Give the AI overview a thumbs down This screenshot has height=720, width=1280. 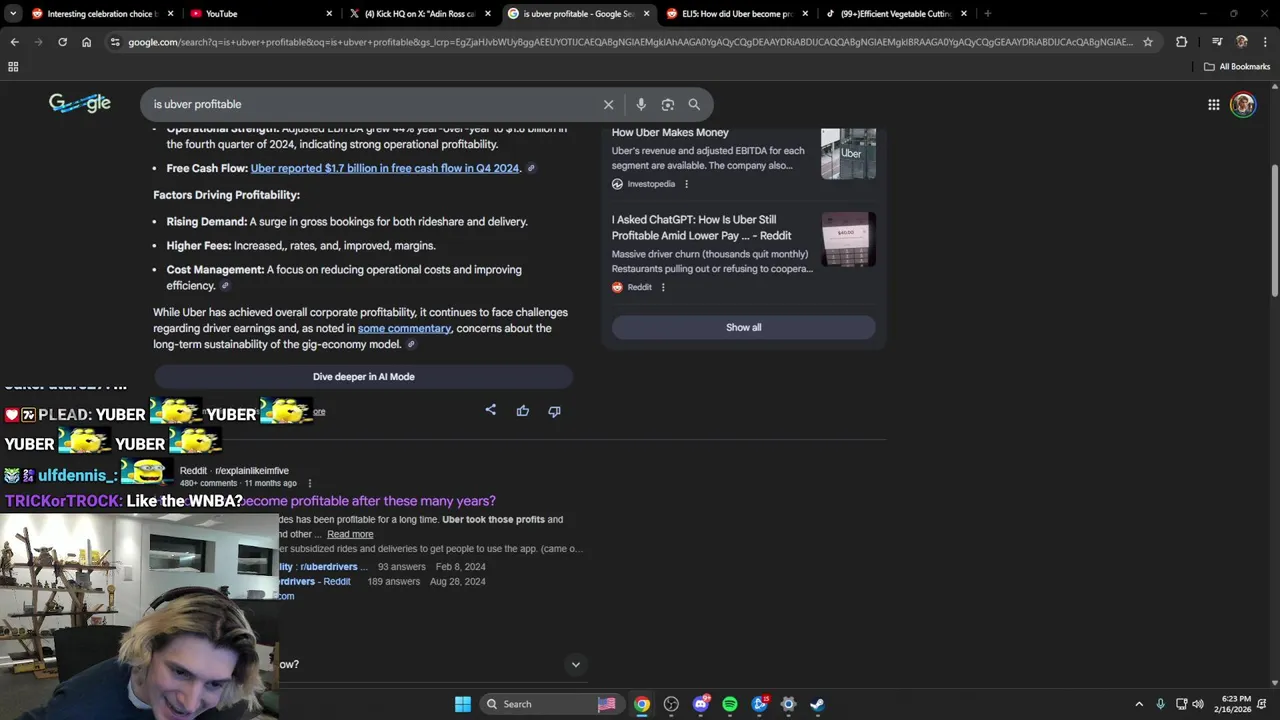554,411
